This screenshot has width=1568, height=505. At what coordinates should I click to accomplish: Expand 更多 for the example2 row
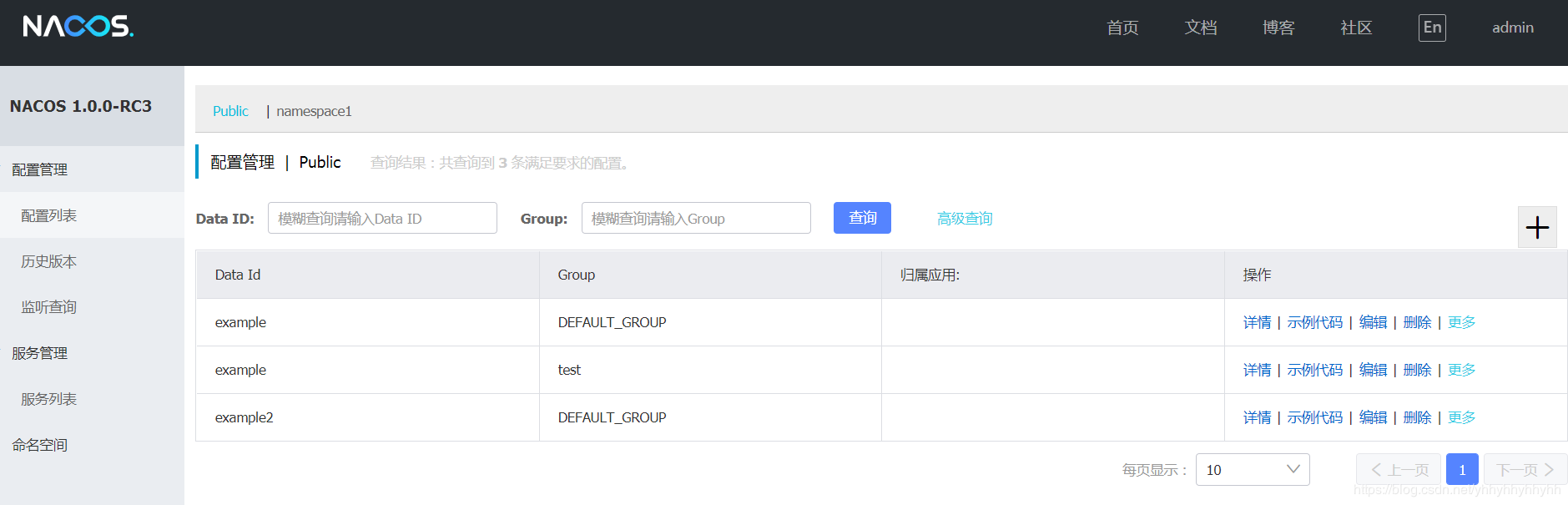pyautogui.click(x=1461, y=417)
